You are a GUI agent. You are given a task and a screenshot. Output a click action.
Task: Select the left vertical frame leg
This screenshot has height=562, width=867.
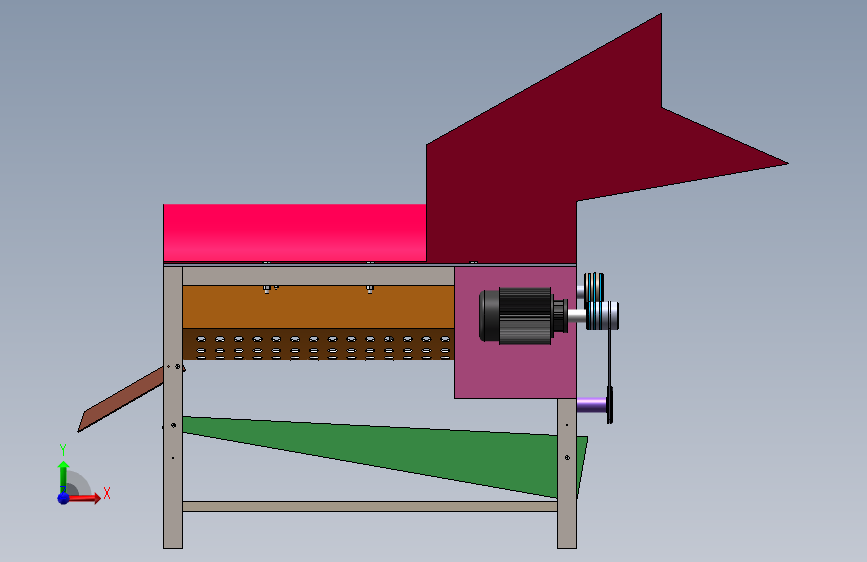[x=173, y=407]
